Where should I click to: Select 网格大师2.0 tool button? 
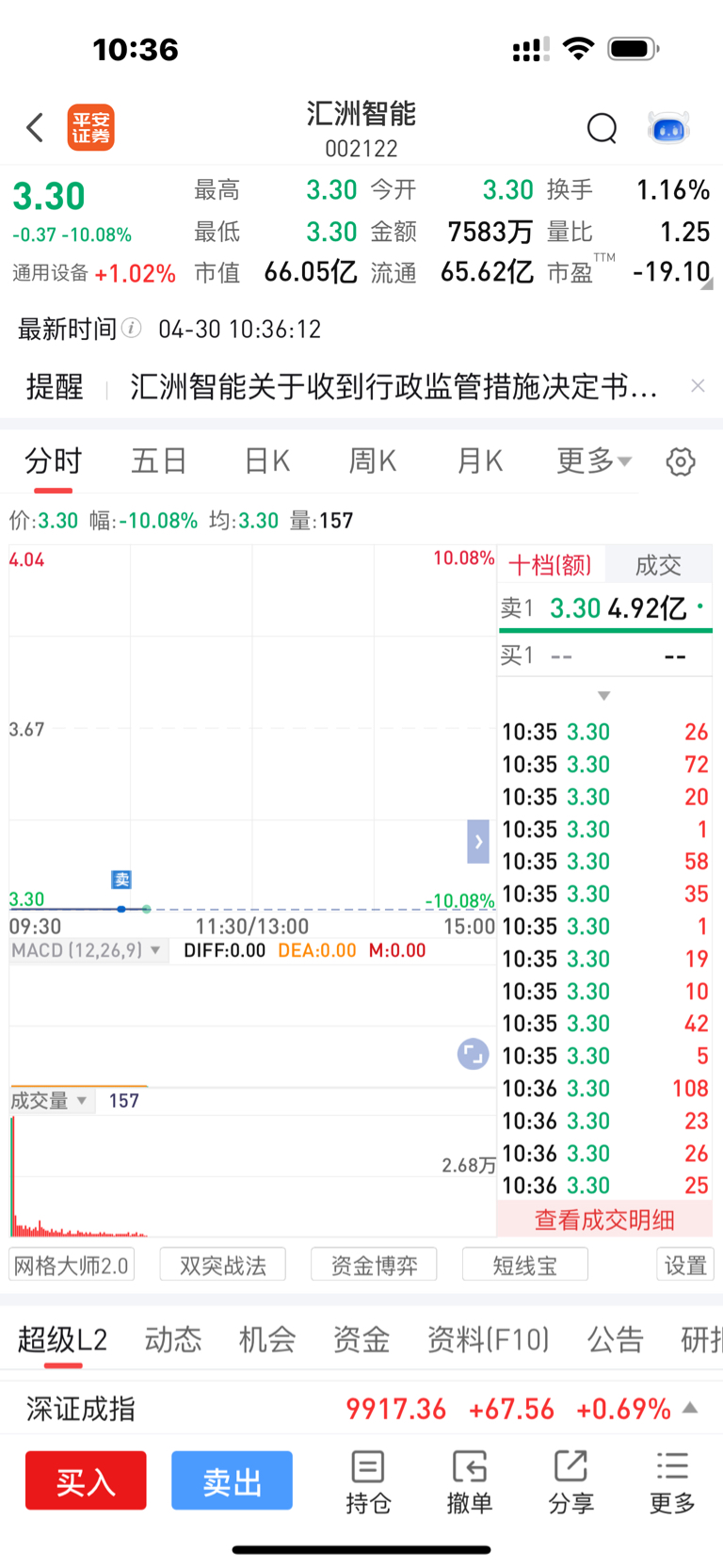72,1265
